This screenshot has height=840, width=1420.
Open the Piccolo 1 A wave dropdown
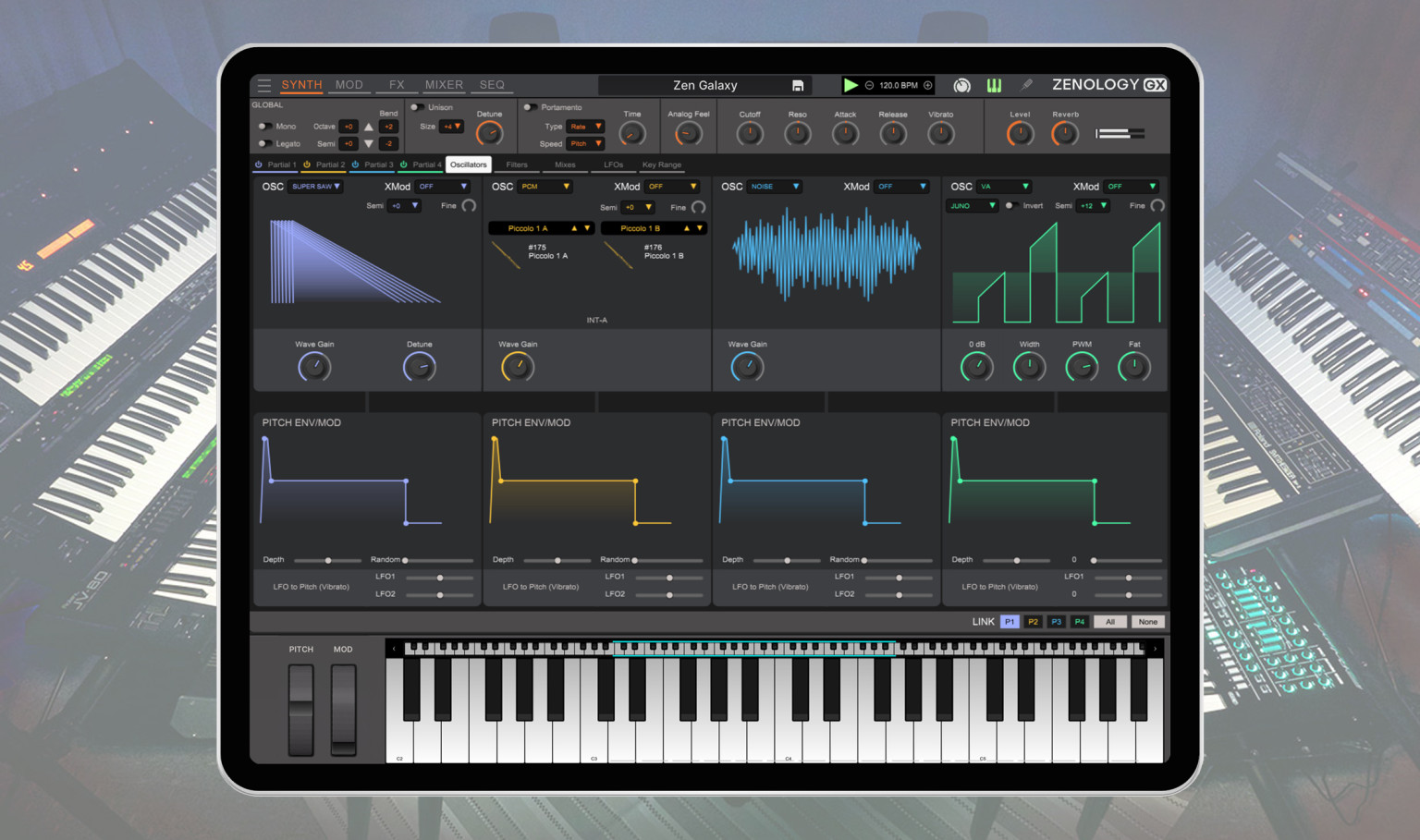(x=541, y=228)
